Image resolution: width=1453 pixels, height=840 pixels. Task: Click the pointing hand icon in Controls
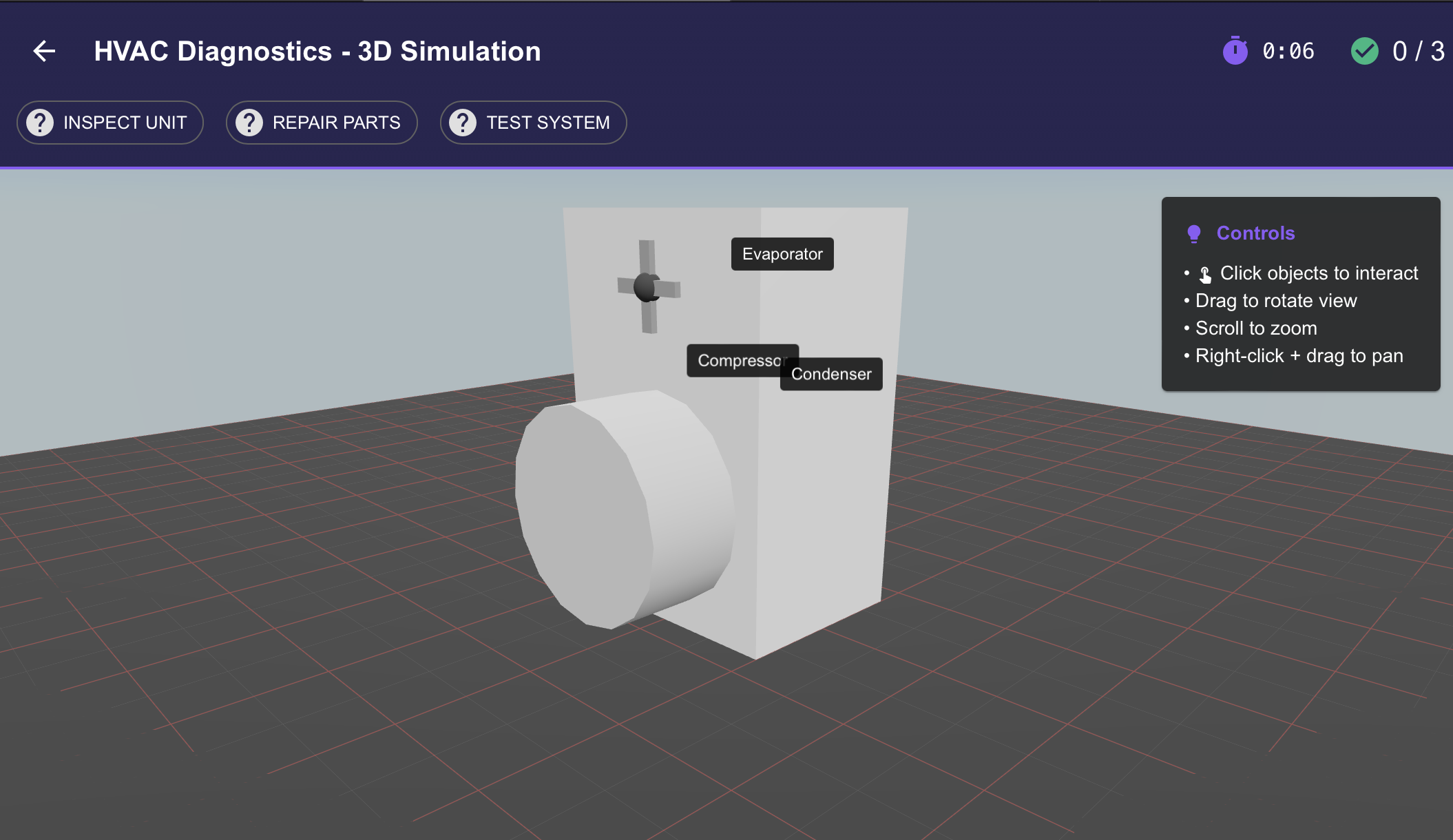click(x=1205, y=275)
